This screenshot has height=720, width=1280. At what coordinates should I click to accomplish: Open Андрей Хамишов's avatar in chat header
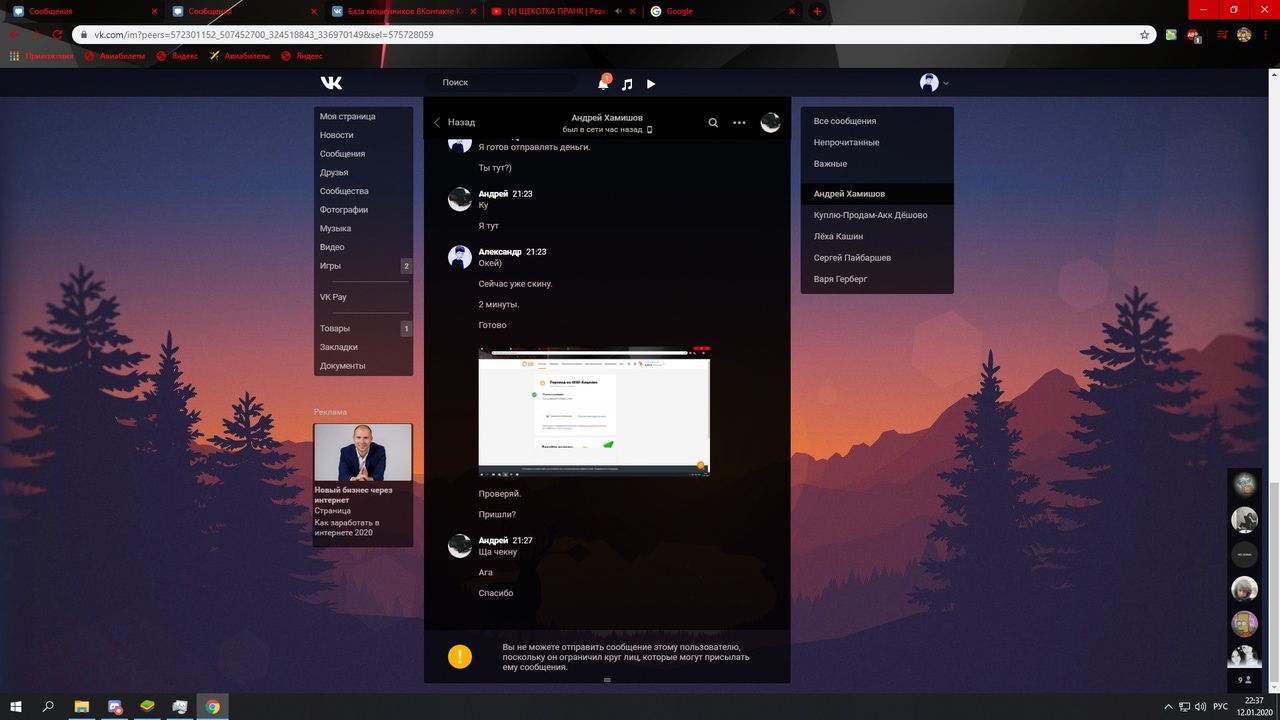pos(770,123)
